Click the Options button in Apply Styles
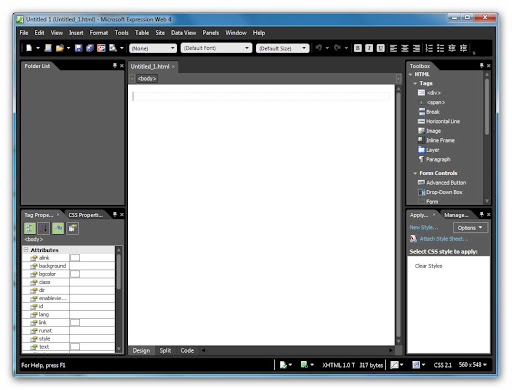The width and height of the screenshot is (512, 390). (470, 228)
